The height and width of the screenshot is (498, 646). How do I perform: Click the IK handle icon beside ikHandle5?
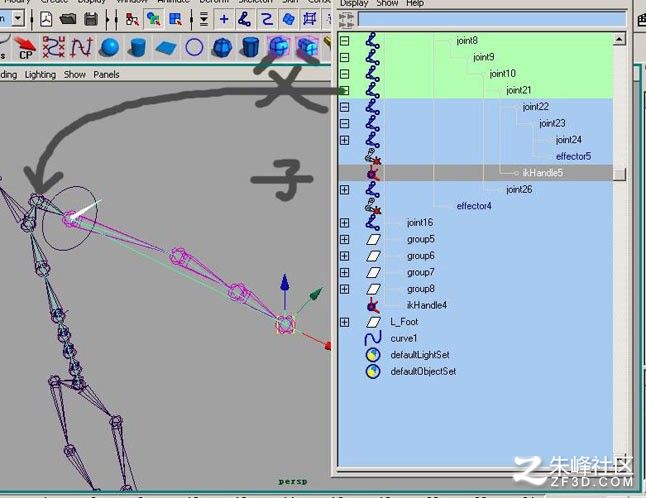372,173
